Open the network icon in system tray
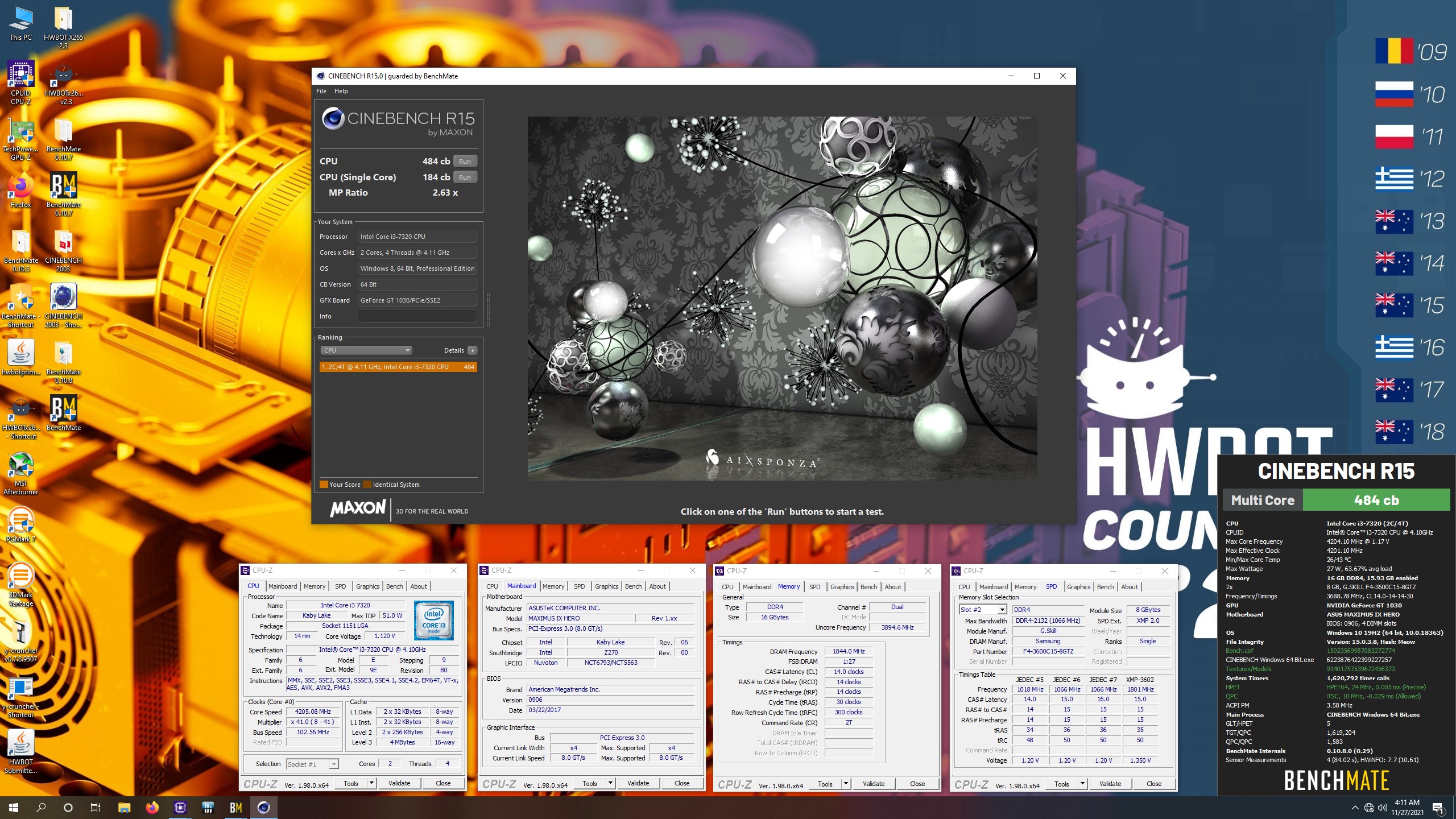 pyautogui.click(x=1369, y=808)
